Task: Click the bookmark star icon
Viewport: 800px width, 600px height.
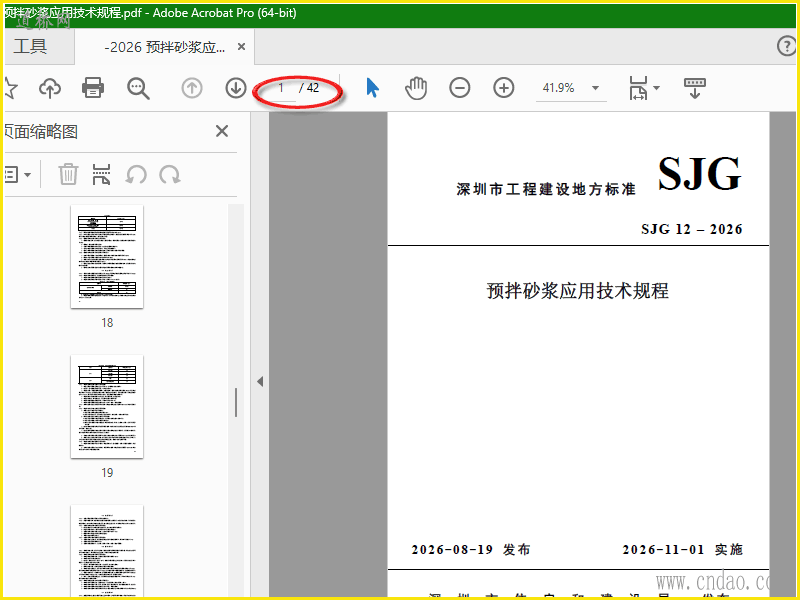Action: [10, 88]
